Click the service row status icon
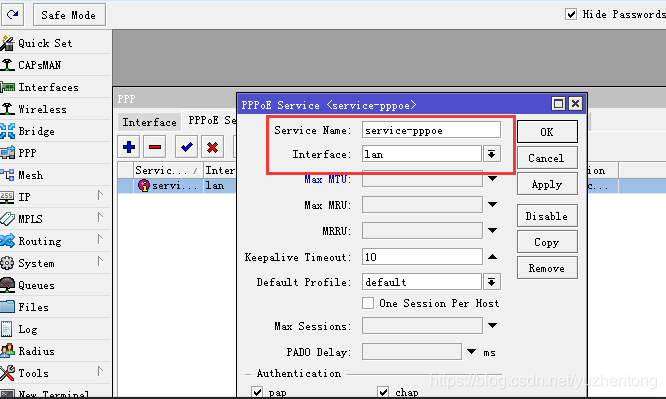This screenshot has height=399, width=666. (144, 186)
